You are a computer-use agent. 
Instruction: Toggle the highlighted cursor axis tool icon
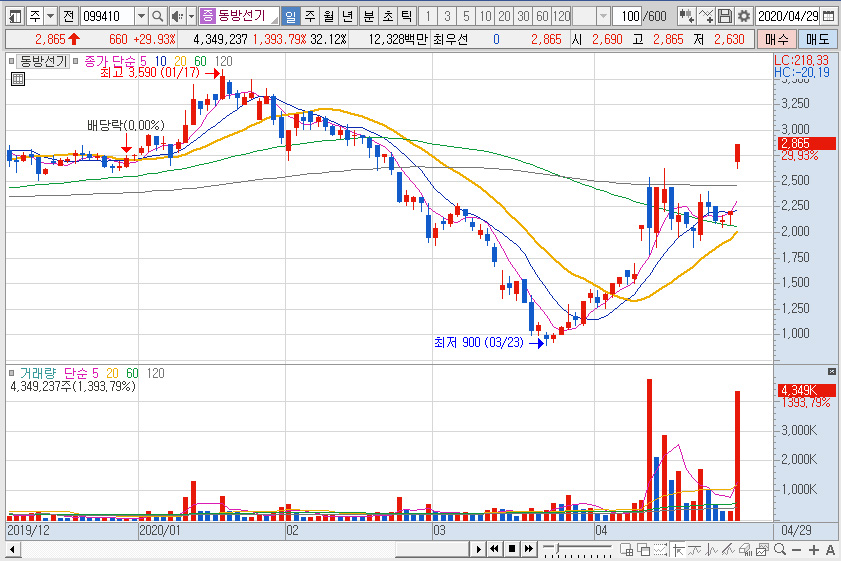678,549
